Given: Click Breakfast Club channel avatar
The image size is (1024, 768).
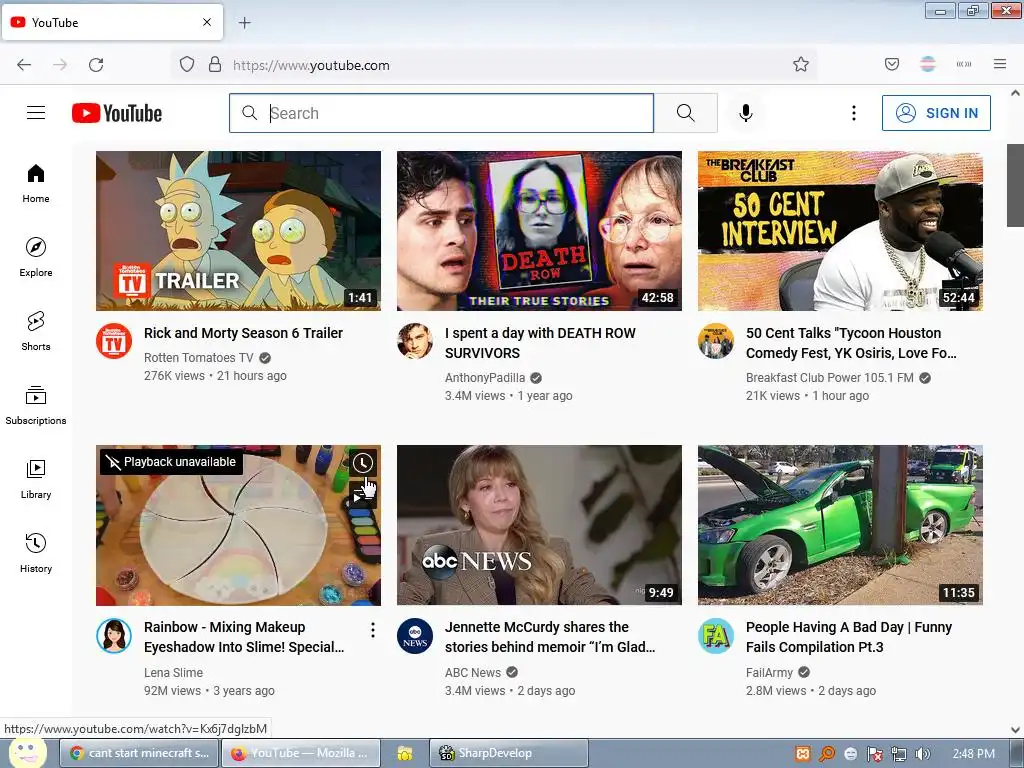Looking at the screenshot, I should (x=716, y=341).
